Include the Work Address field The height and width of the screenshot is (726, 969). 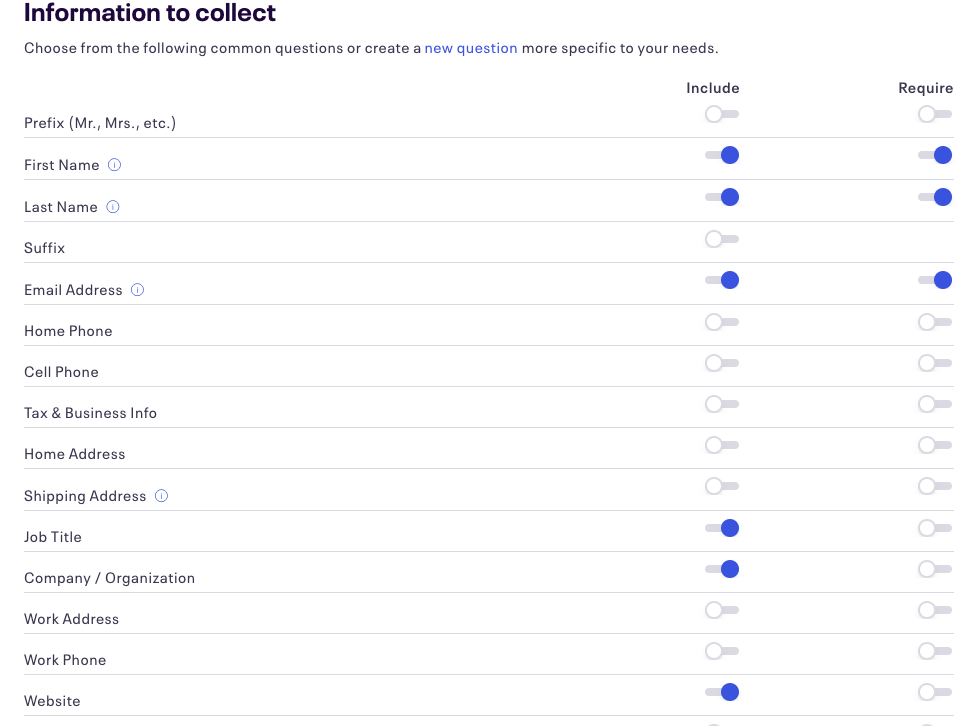tap(721, 610)
